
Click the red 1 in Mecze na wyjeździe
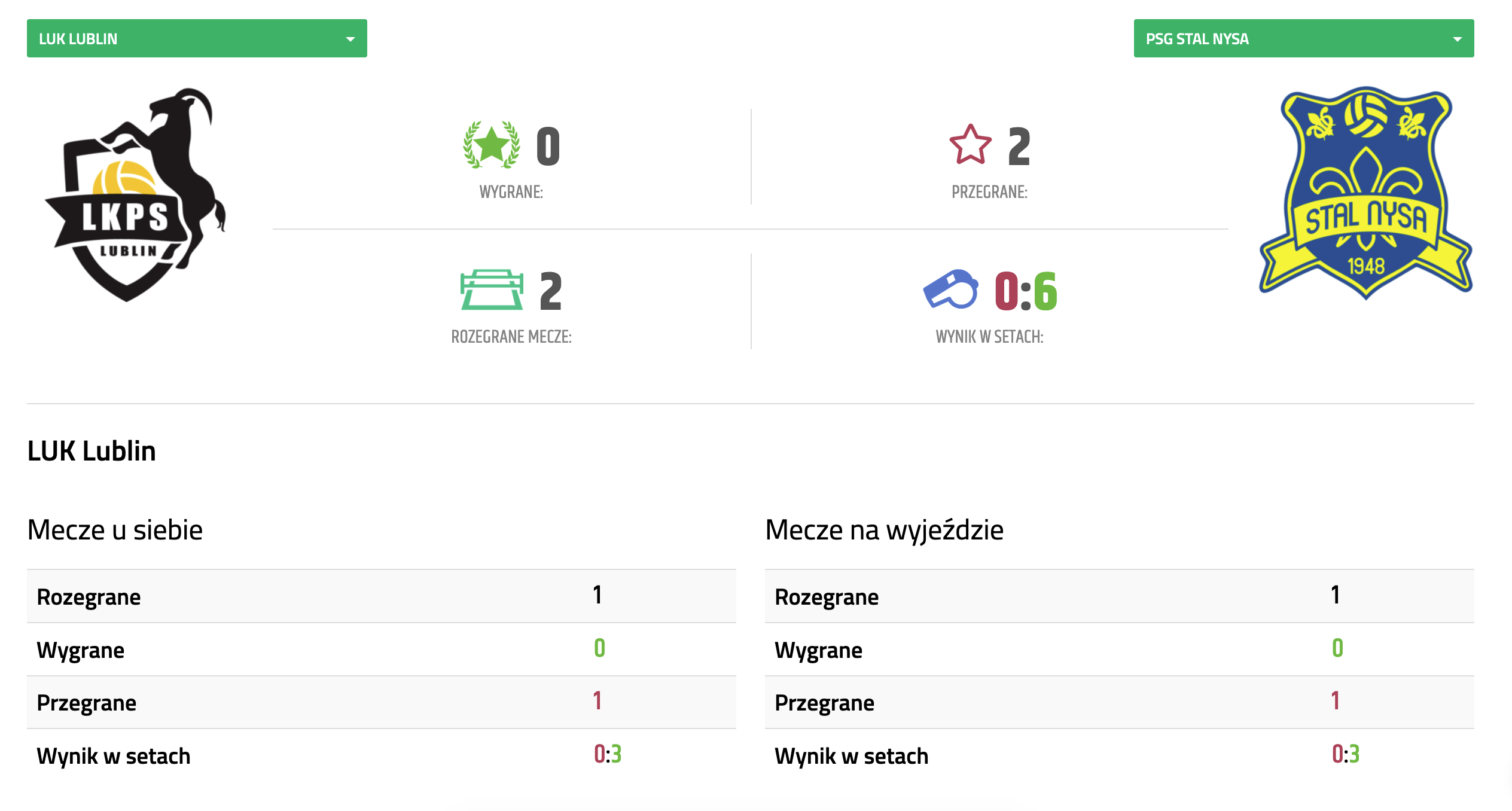[1336, 700]
